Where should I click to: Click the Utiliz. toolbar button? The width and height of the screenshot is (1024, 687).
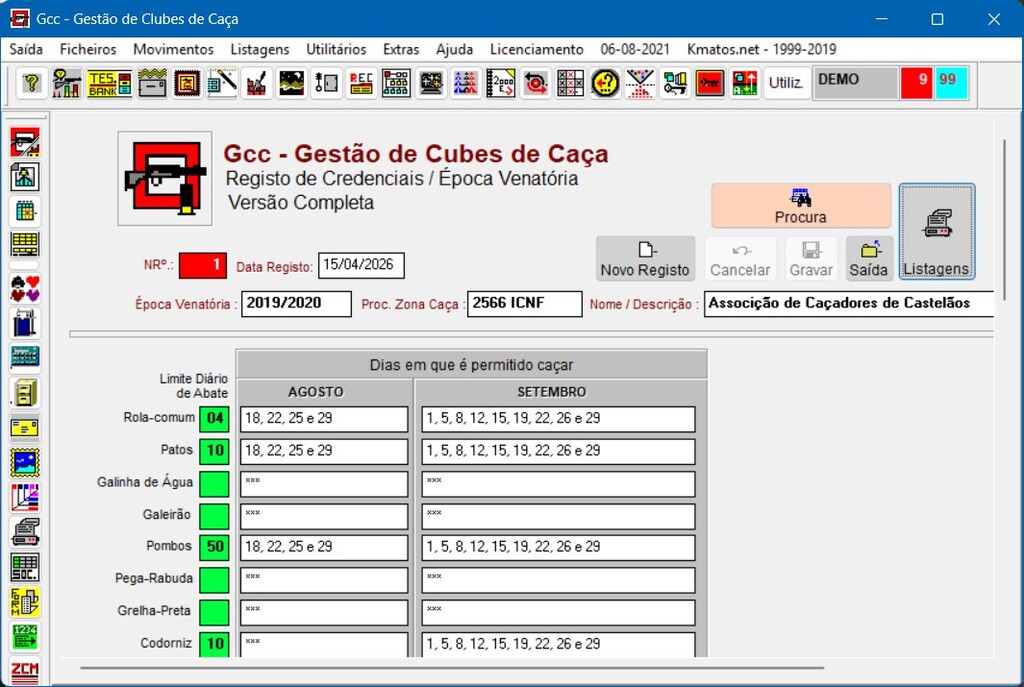pyautogui.click(x=786, y=83)
